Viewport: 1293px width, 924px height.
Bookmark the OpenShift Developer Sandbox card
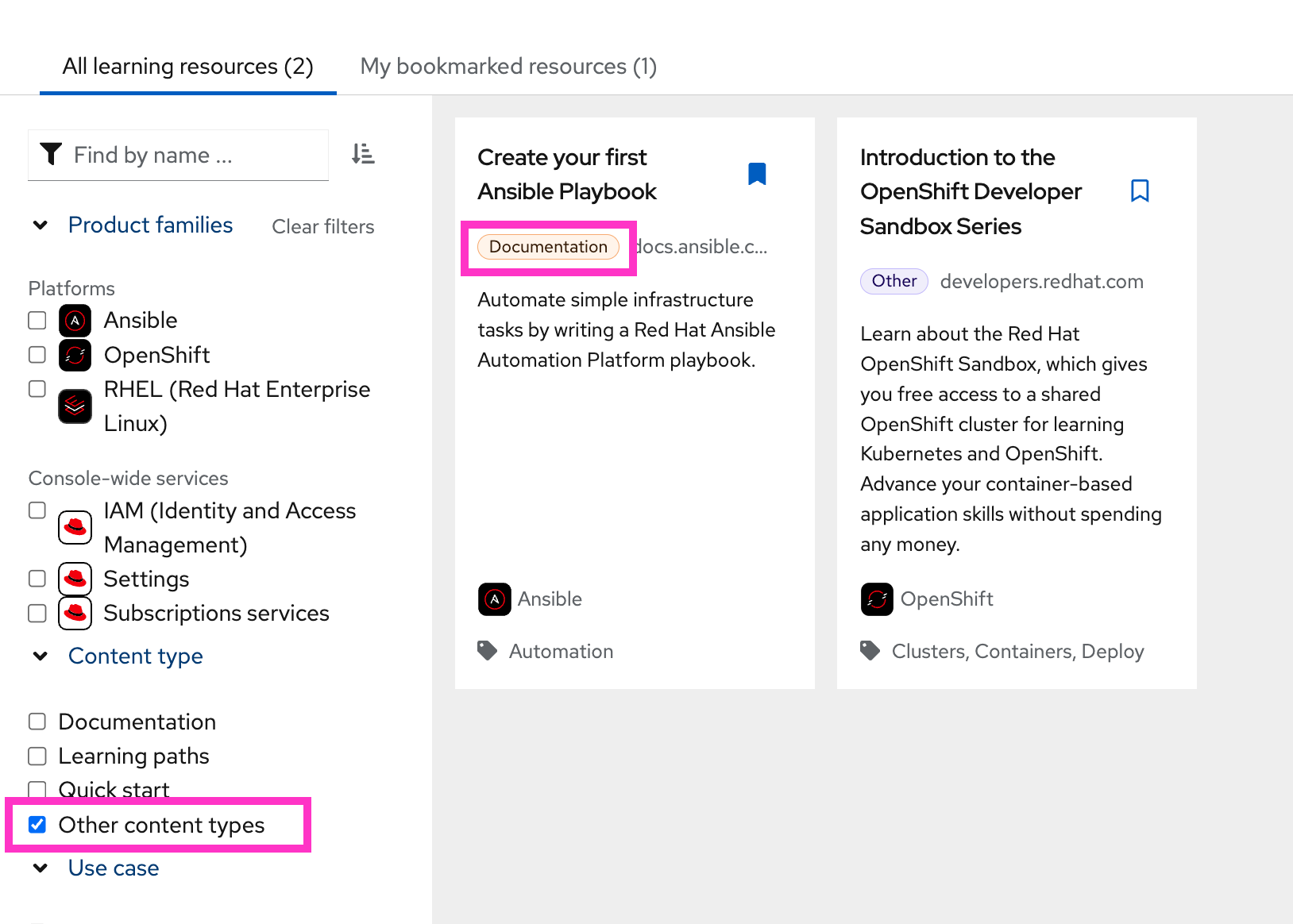[x=1139, y=191]
